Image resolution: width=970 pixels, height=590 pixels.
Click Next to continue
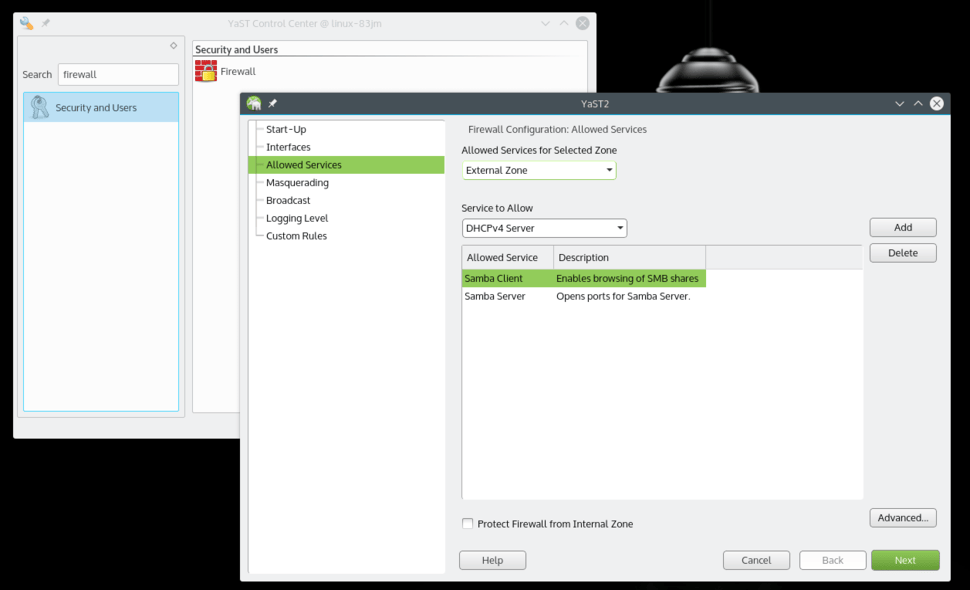[x=904, y=560]
